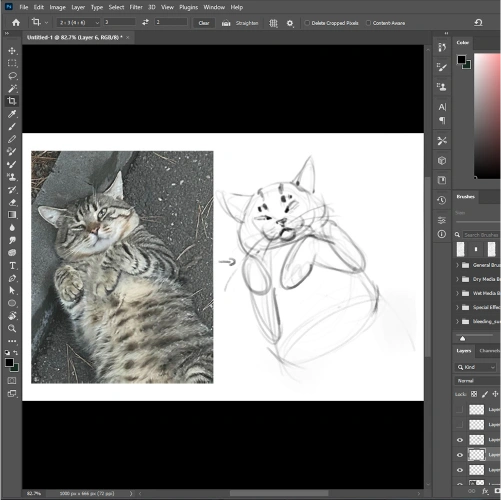Viewport: 501px width, 500px height.
Task: Click the Straighten button
Action: coord(240,23)
